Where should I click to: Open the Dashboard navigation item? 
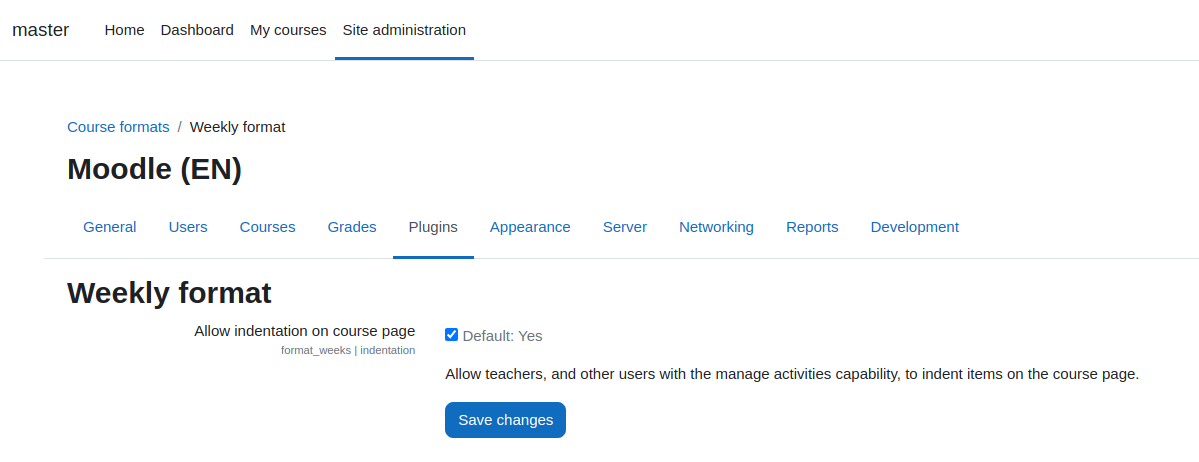tap(197, 30)
